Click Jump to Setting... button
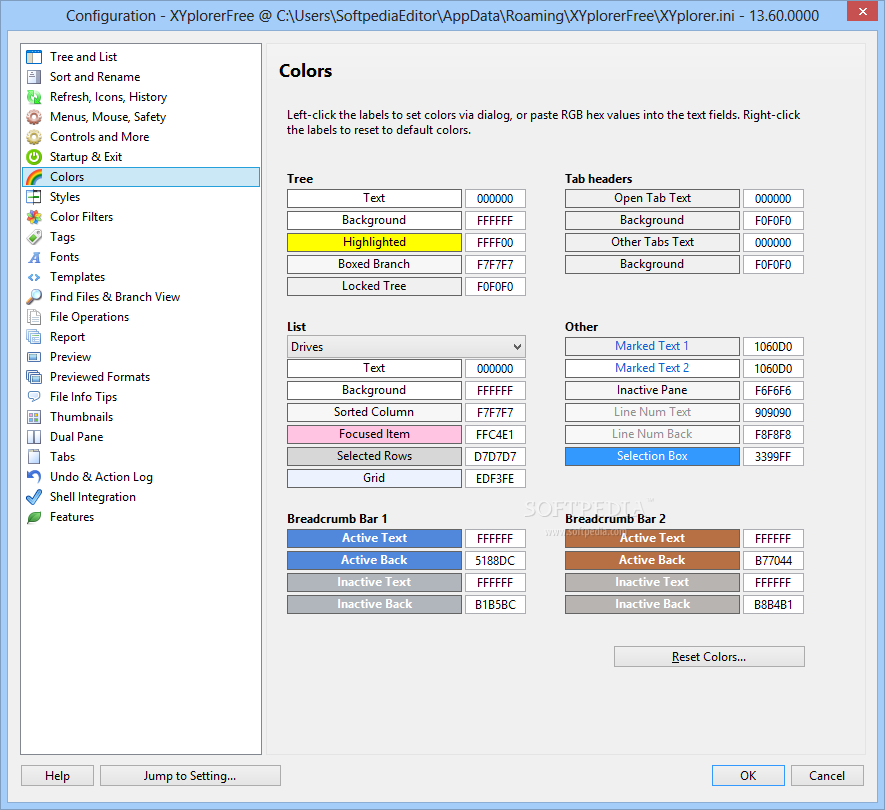885x810 pixels. coord(190,776)
